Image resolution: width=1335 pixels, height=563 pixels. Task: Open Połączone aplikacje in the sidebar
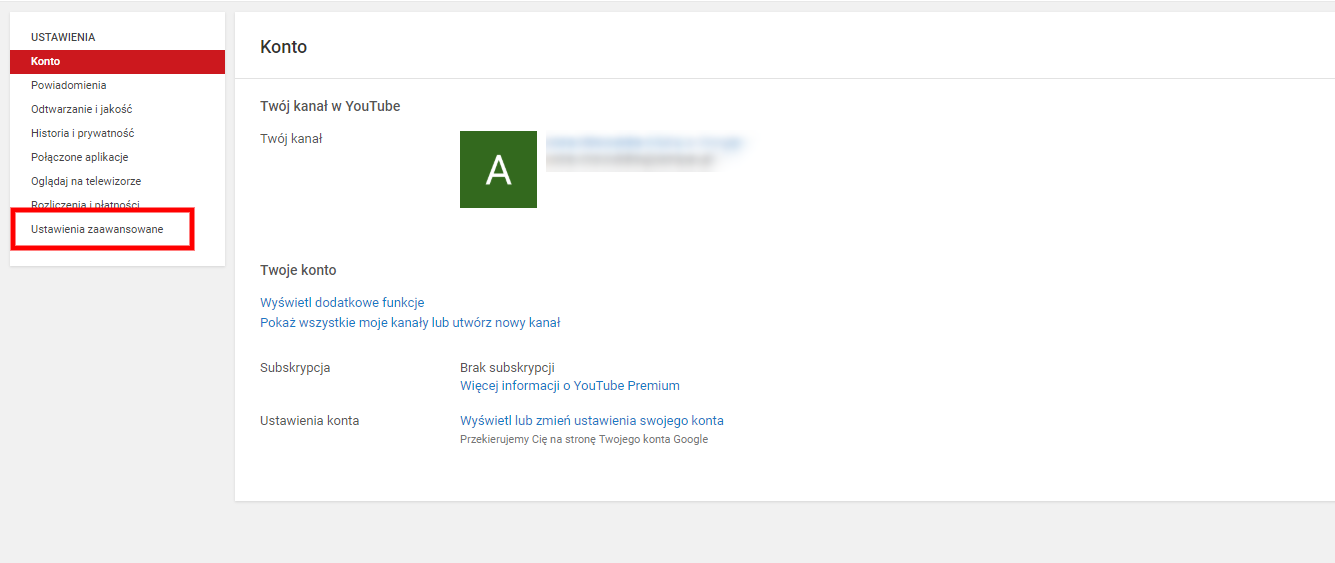click(x=79, y=157)
